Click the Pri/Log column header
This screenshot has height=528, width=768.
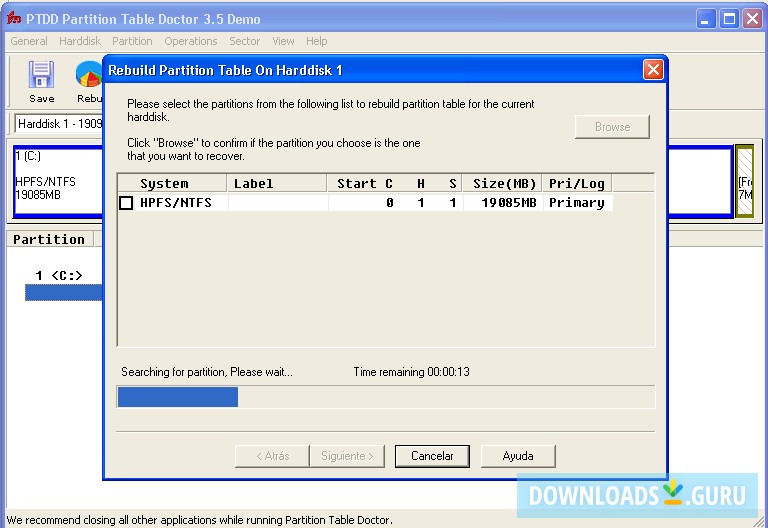[x=577, y=184]
